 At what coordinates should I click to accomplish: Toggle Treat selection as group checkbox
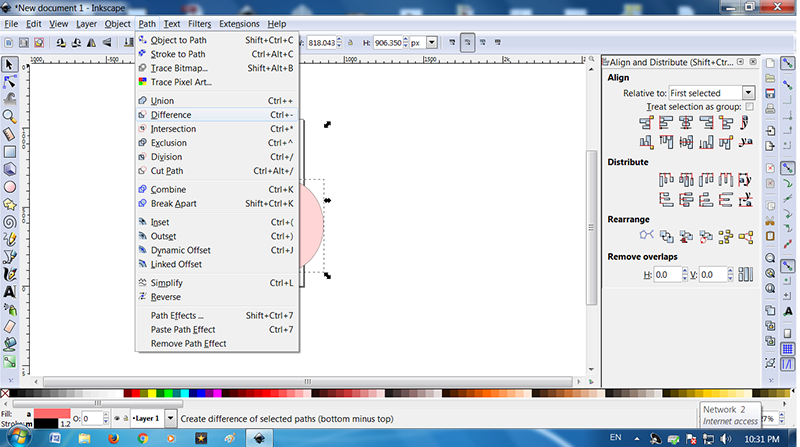click(749, 107)
